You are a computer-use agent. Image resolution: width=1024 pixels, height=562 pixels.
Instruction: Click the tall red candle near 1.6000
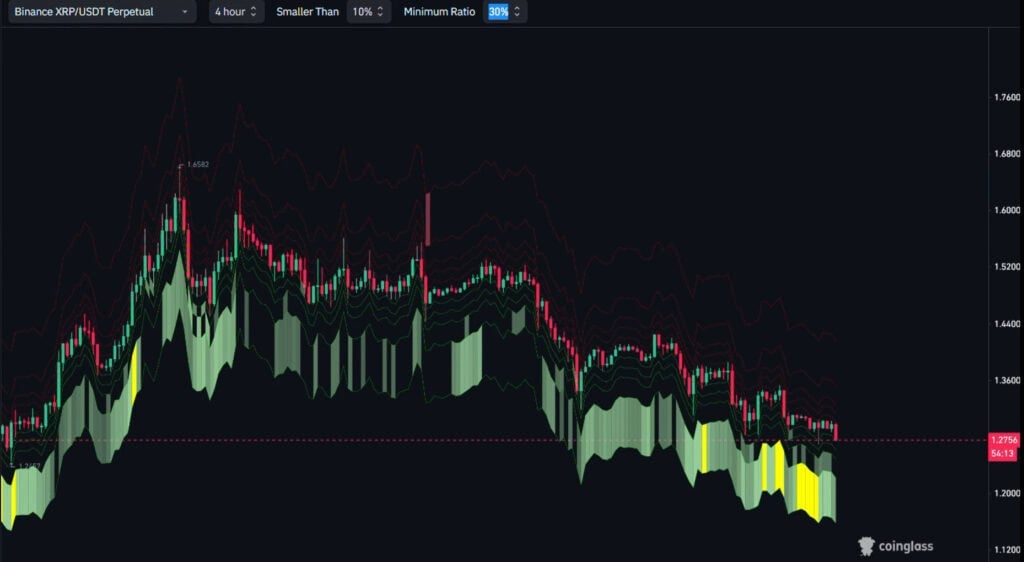tap(428, 219)
